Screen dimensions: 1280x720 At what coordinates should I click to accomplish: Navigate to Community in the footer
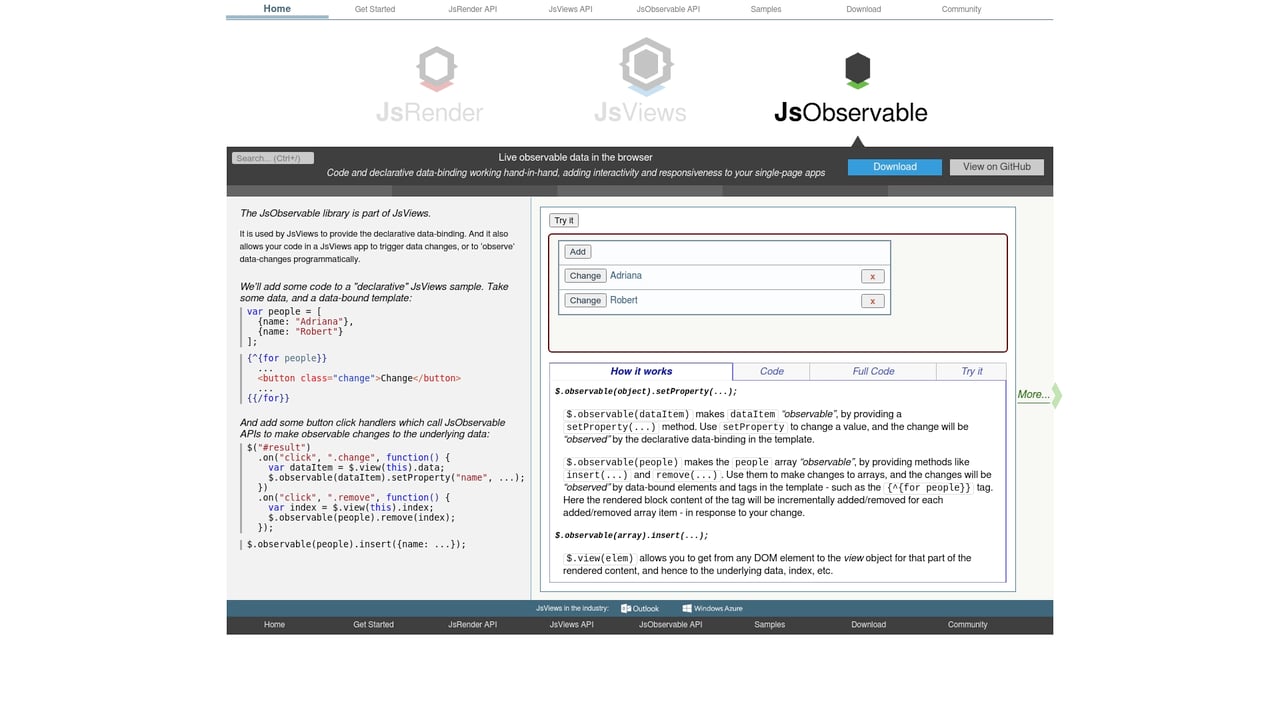point(967,624)
